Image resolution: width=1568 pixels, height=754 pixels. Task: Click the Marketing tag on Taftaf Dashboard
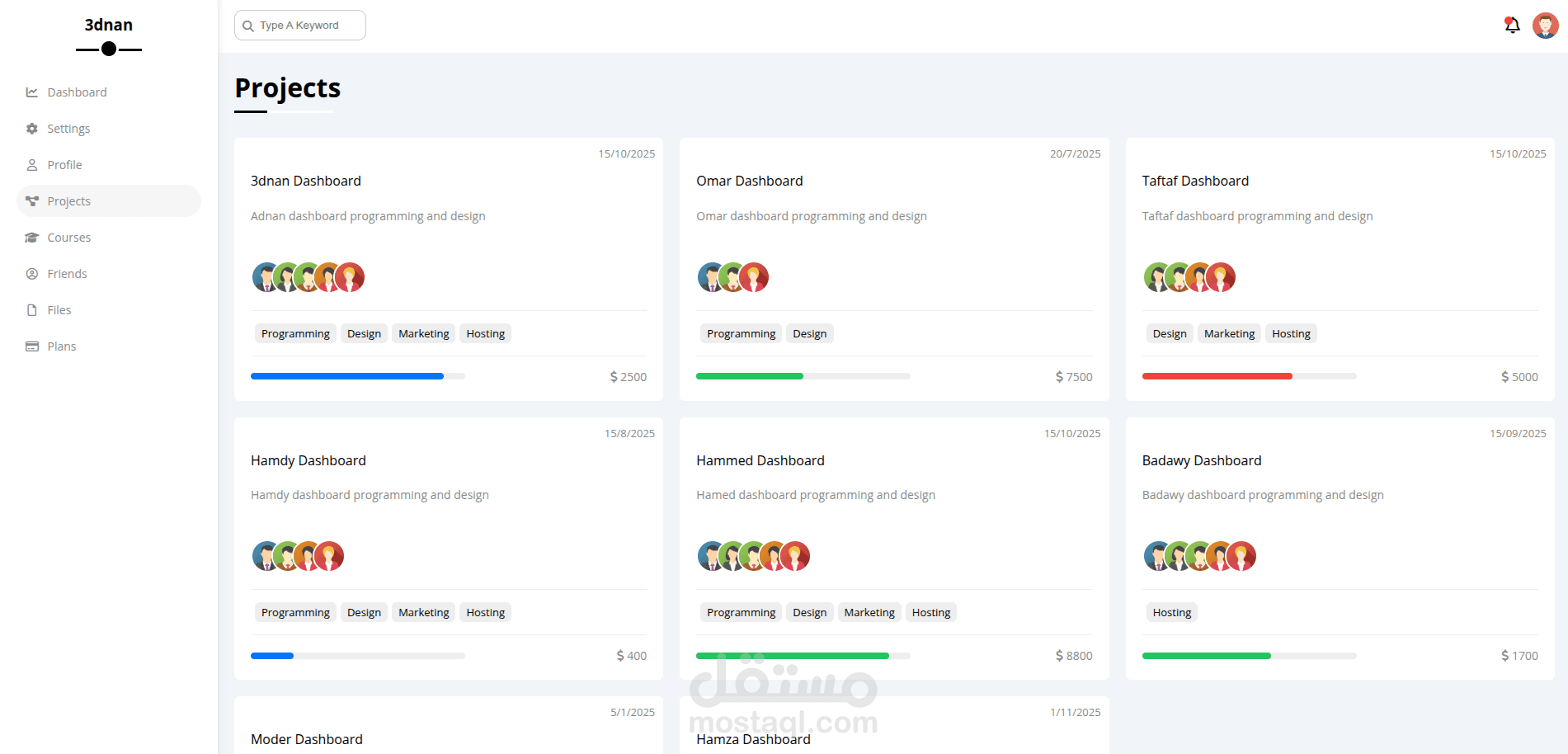click(1229, 334)
